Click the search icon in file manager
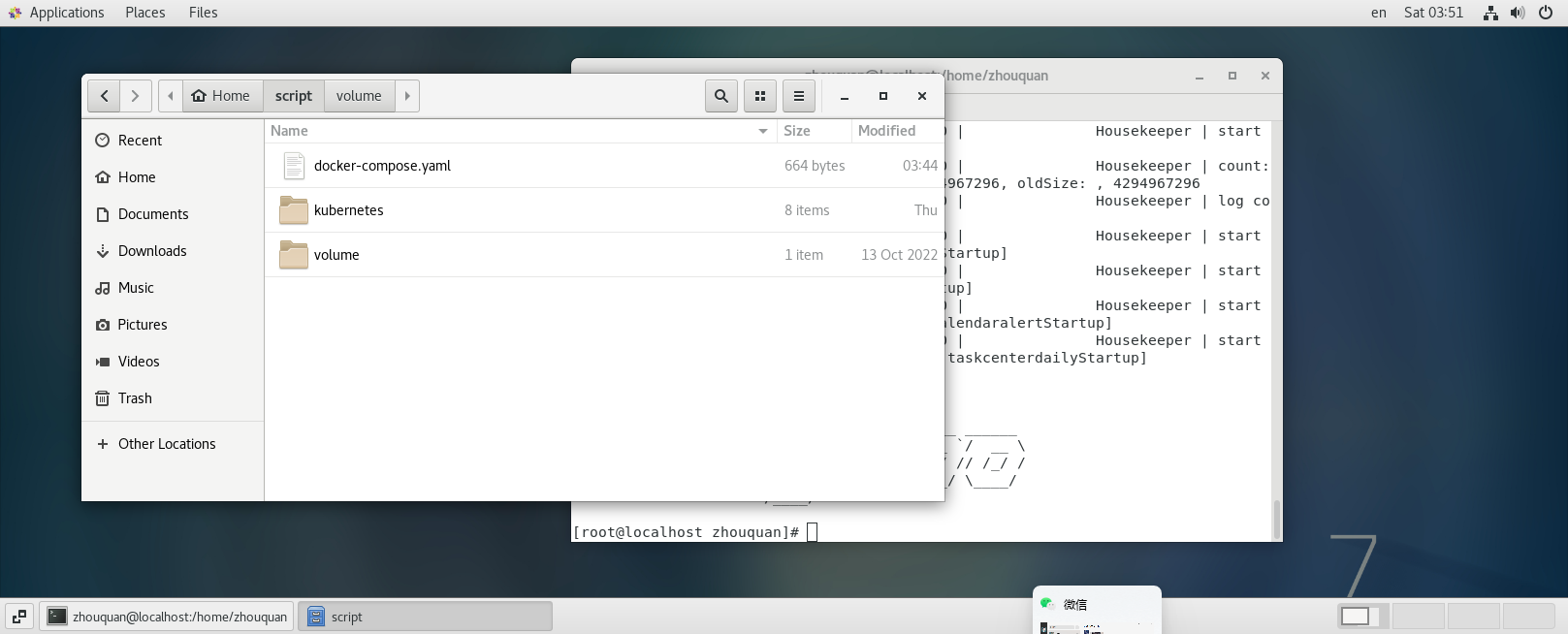This screenshot has height=634, width=1568. pos(720,96)
